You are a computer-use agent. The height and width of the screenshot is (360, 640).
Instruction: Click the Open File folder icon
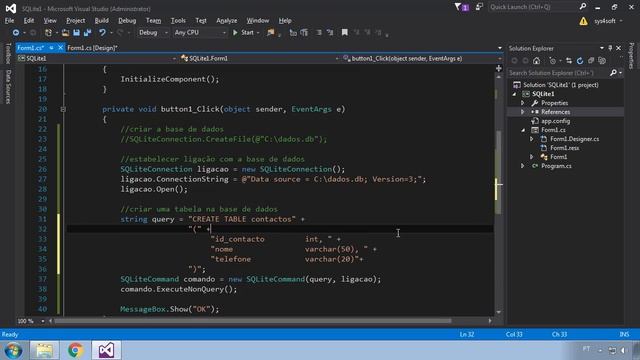[65, 32]
